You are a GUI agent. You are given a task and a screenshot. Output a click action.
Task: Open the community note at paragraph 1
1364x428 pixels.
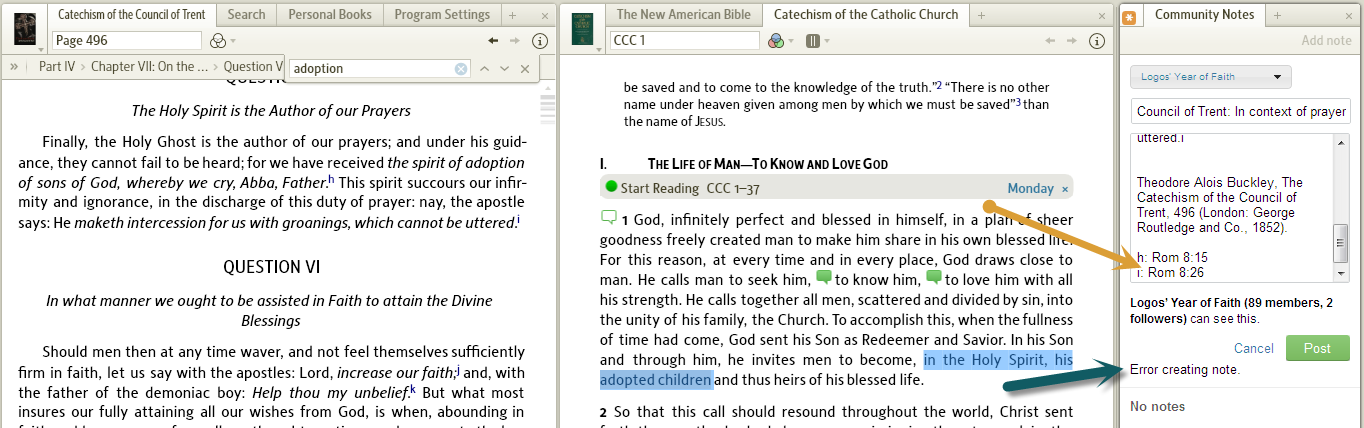pos(608,218)
